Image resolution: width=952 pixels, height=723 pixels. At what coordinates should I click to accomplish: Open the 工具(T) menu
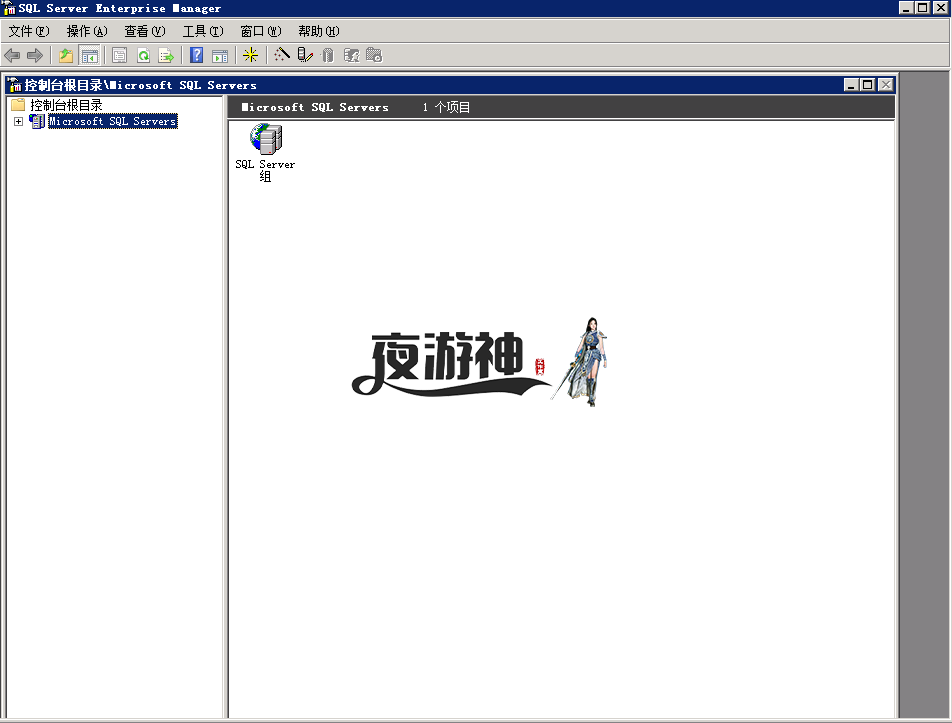click(x=203, y=31)
